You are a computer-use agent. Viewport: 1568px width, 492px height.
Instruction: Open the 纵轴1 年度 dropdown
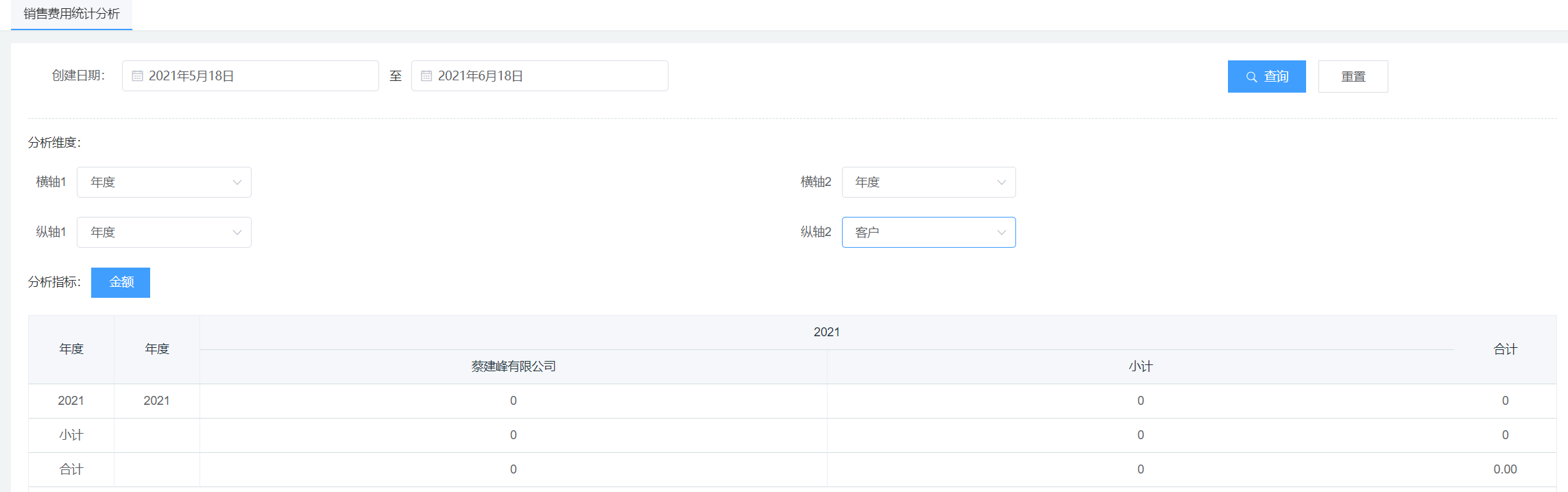pyautogui.click(x=164, y=233)
